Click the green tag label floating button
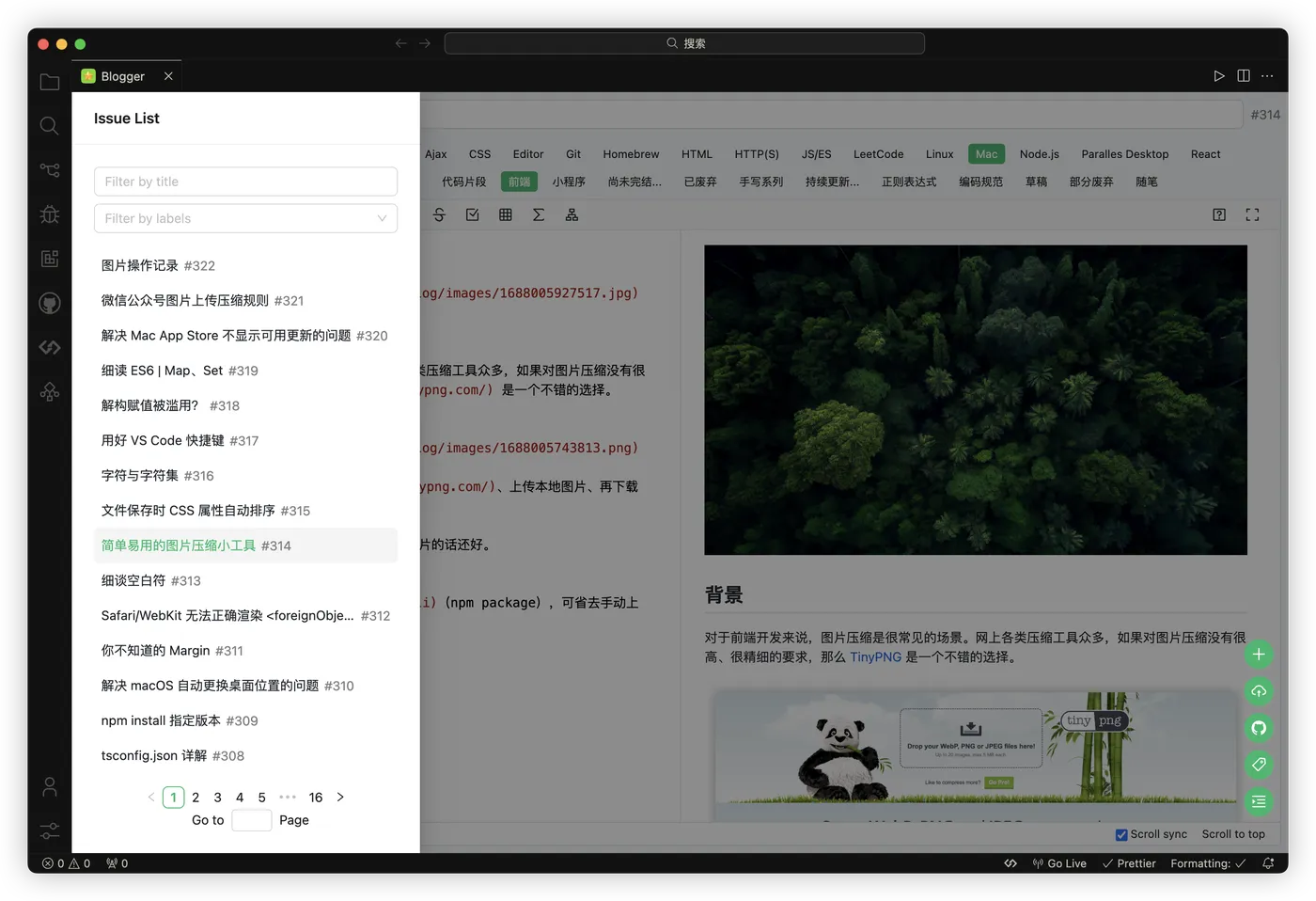The height and width of the screenshot is (901, 1316). coord(1259,765)
